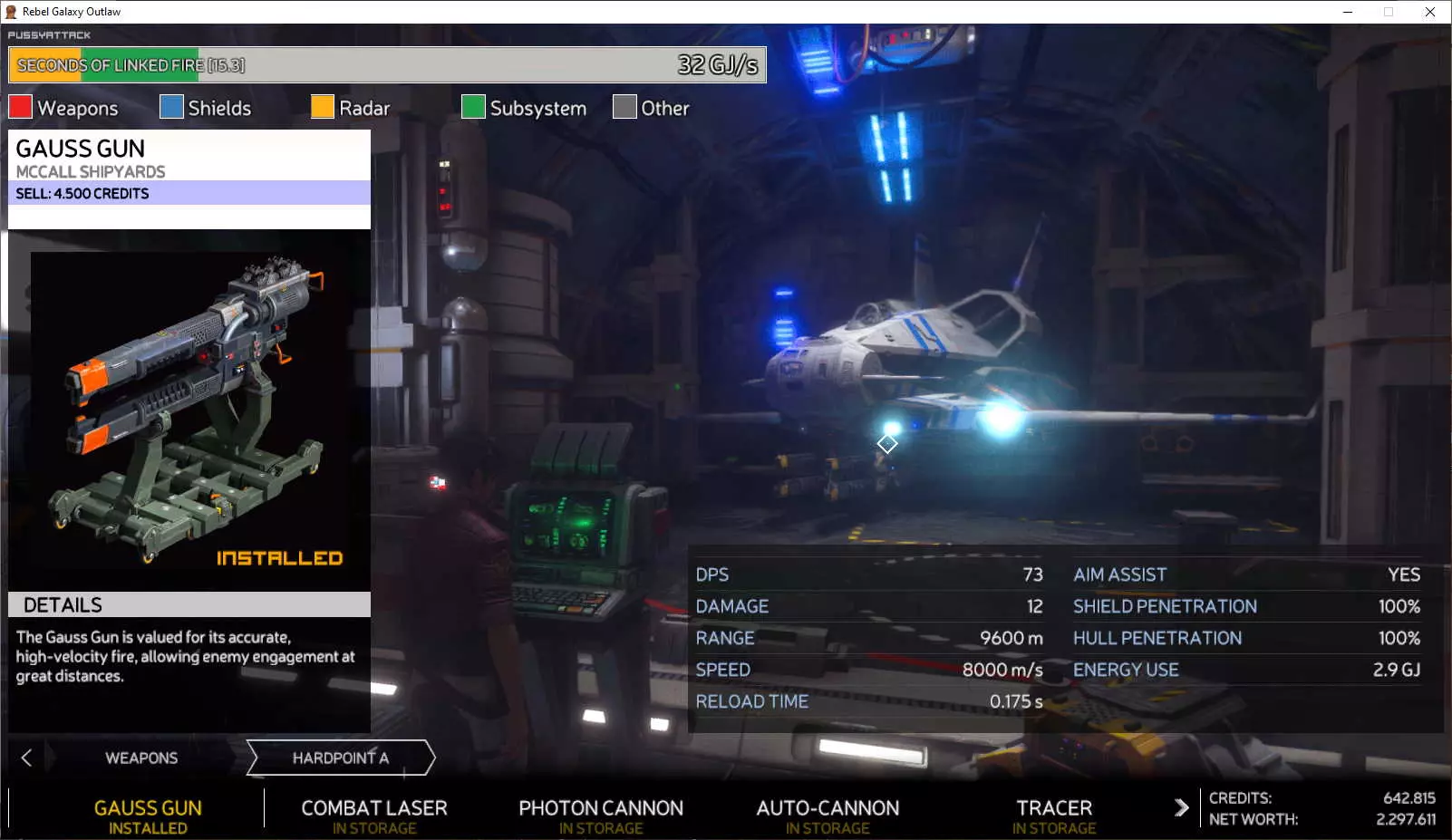The height and width of the screenshot is (840, 1452).
Task: Click the blue Shields color swatch
Action: pos(171,107)
